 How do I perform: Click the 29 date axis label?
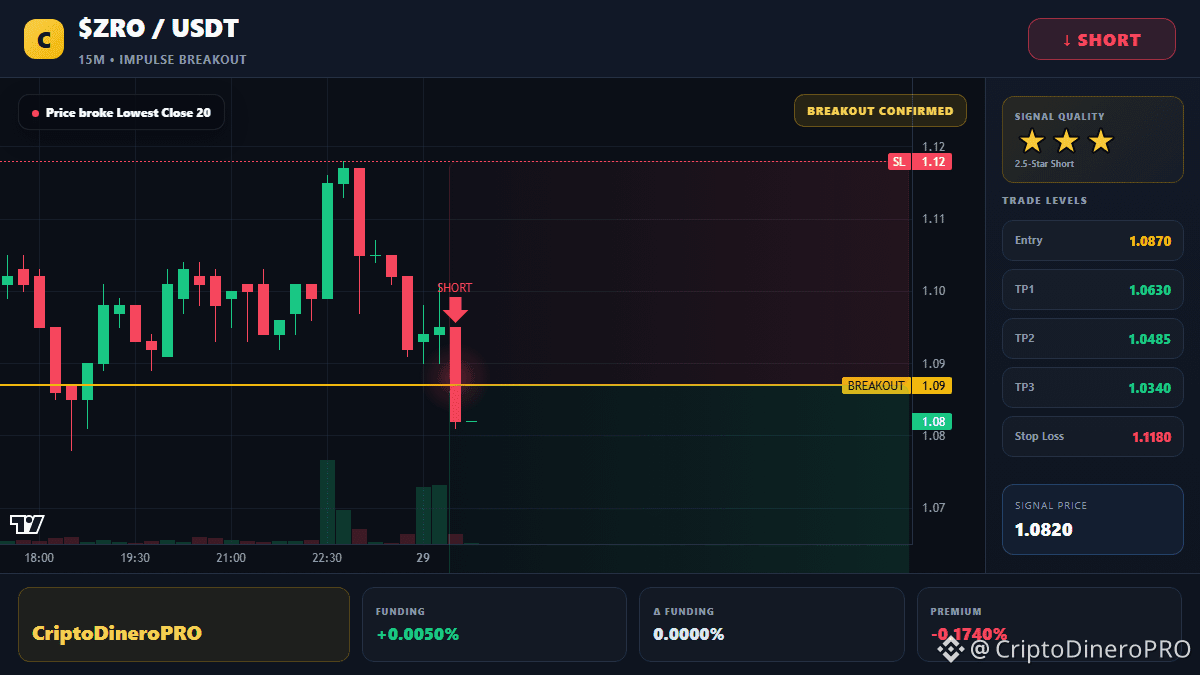423,558
